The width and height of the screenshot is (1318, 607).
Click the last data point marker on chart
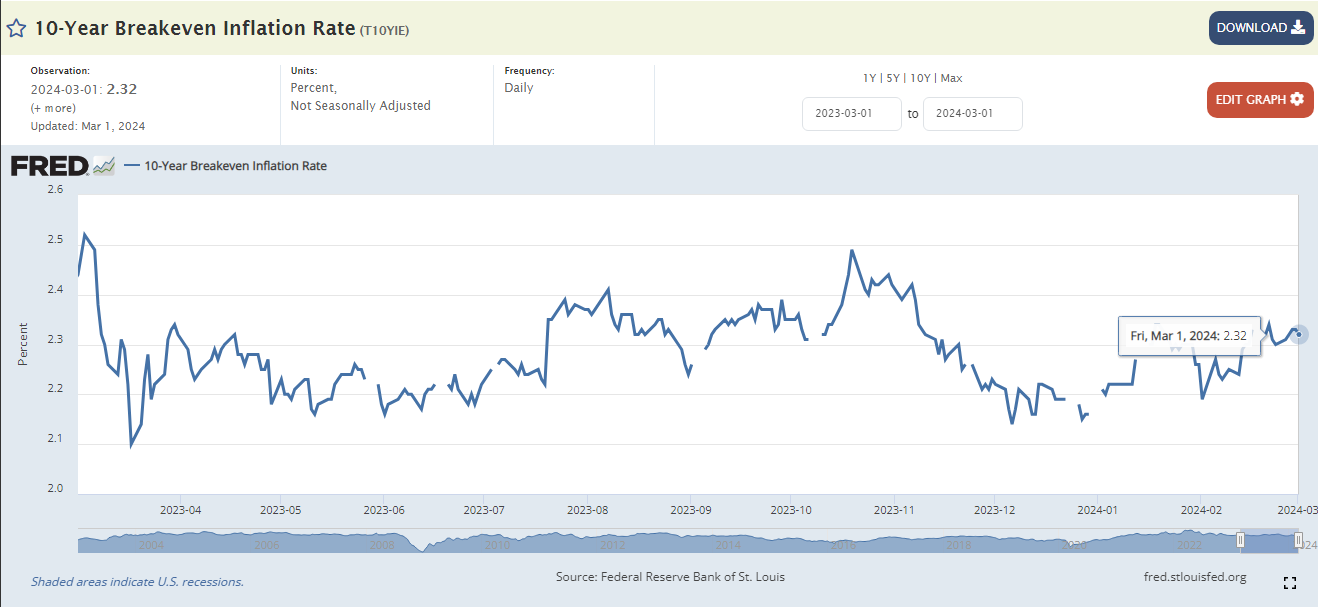(x=1298, y=334)
